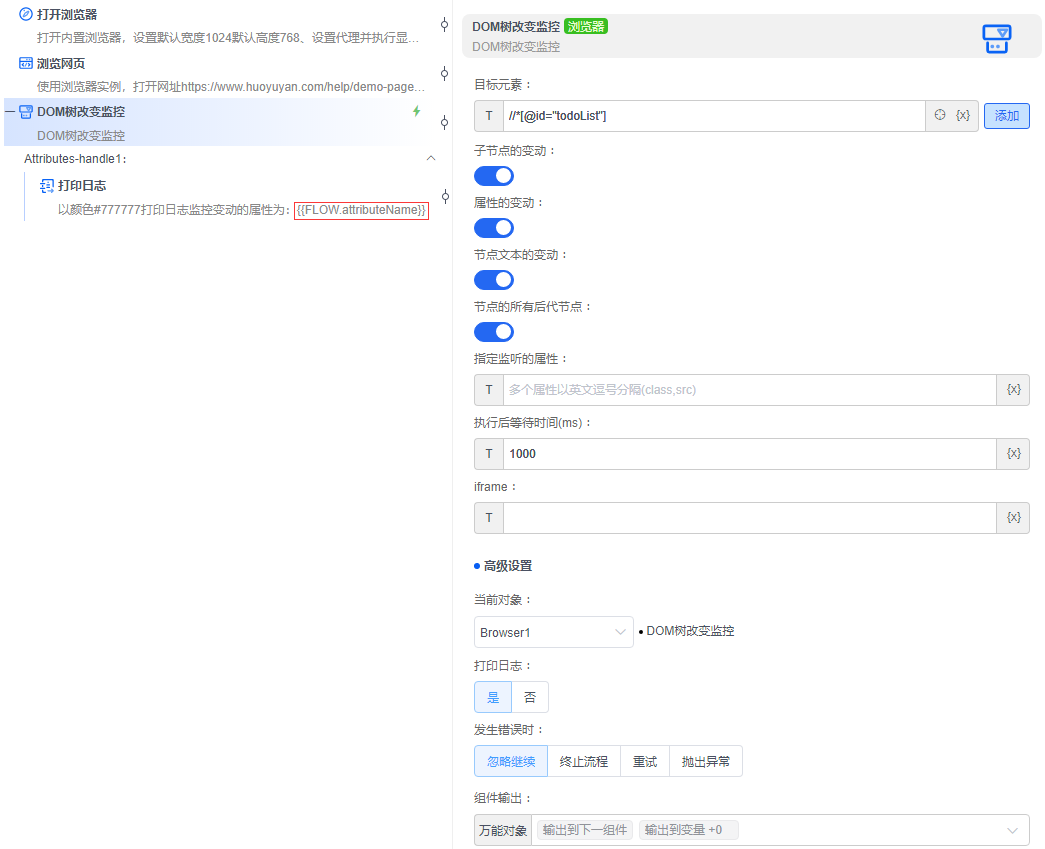
Task: Click the DOM树改变监控 component icon at top right
Action: [x=996, y=38]
